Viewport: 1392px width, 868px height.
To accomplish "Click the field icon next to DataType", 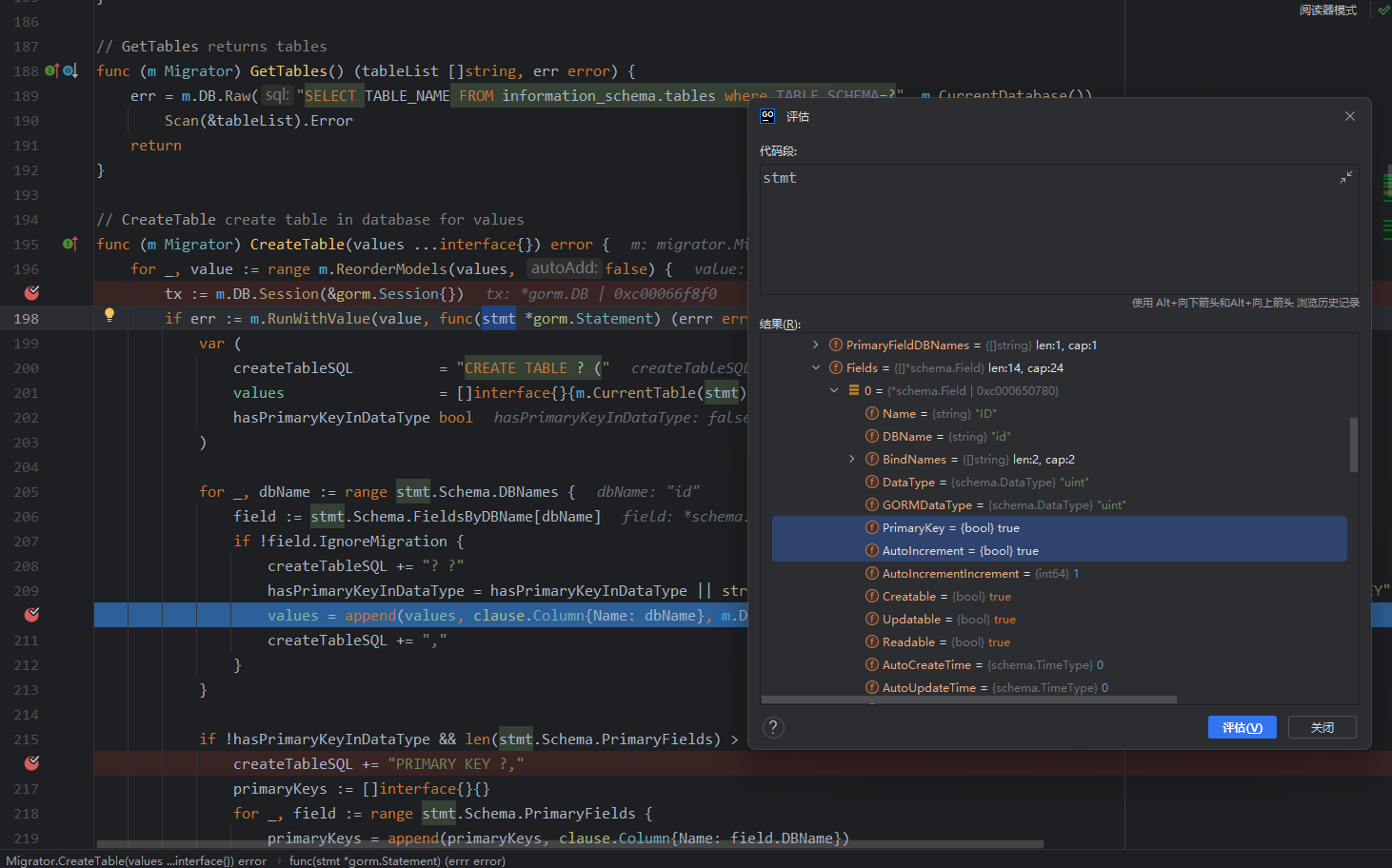I will coord(871,483).
